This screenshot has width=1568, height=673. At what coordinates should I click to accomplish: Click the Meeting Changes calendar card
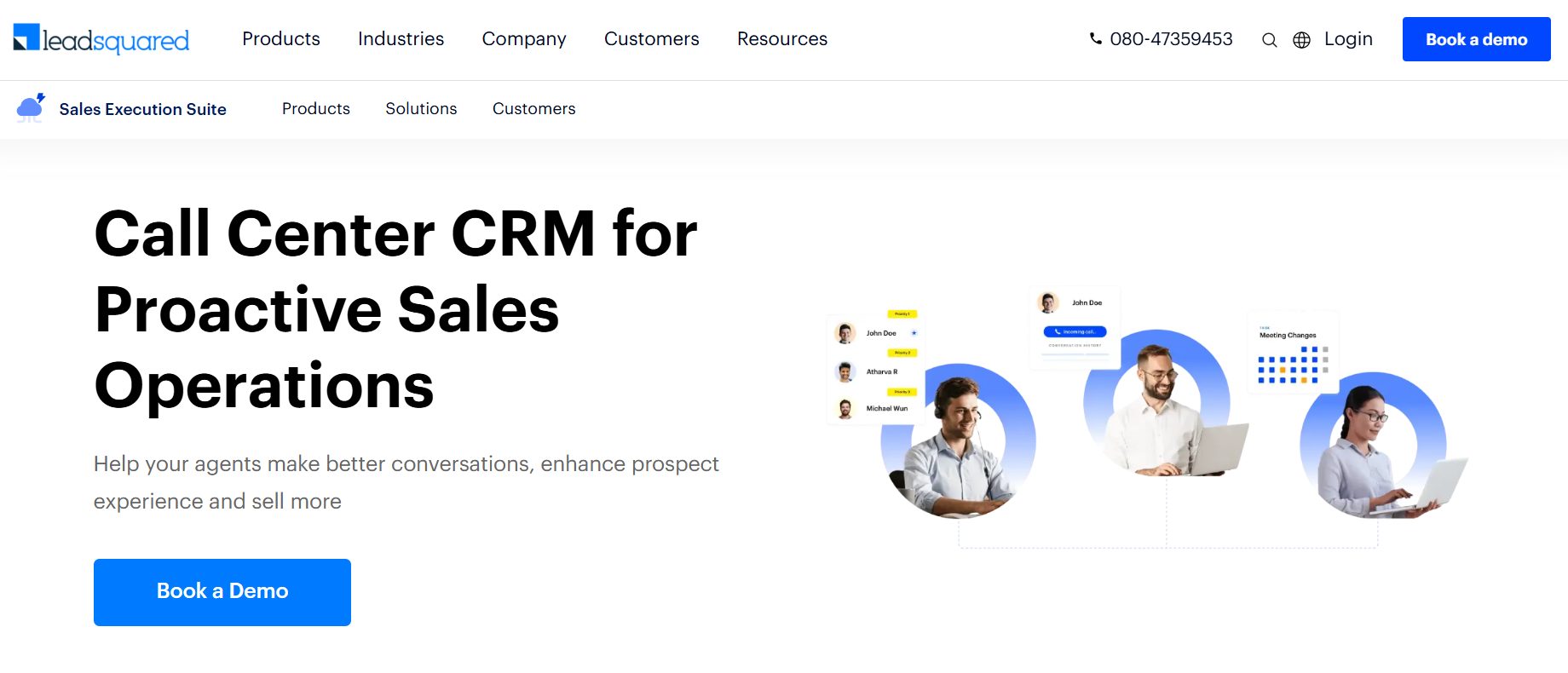(x=1293, y=354)
